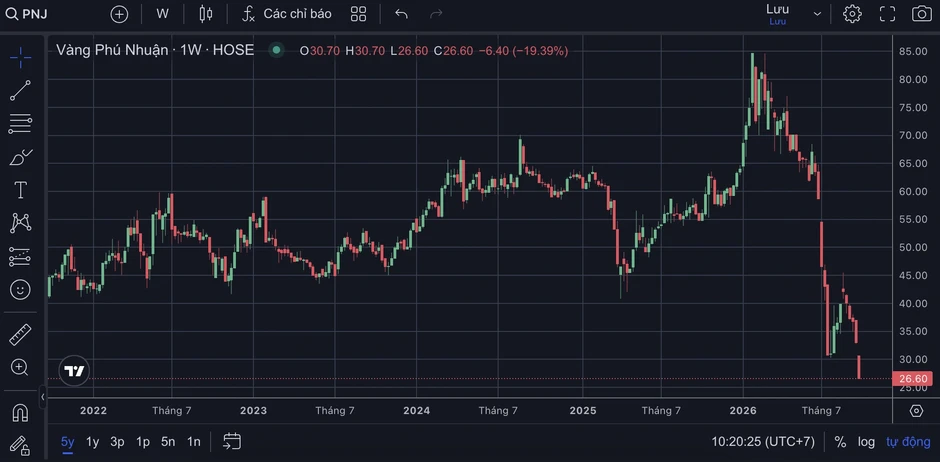
Task: Toggle magnet mode for drawings
Action: (20, 413)
